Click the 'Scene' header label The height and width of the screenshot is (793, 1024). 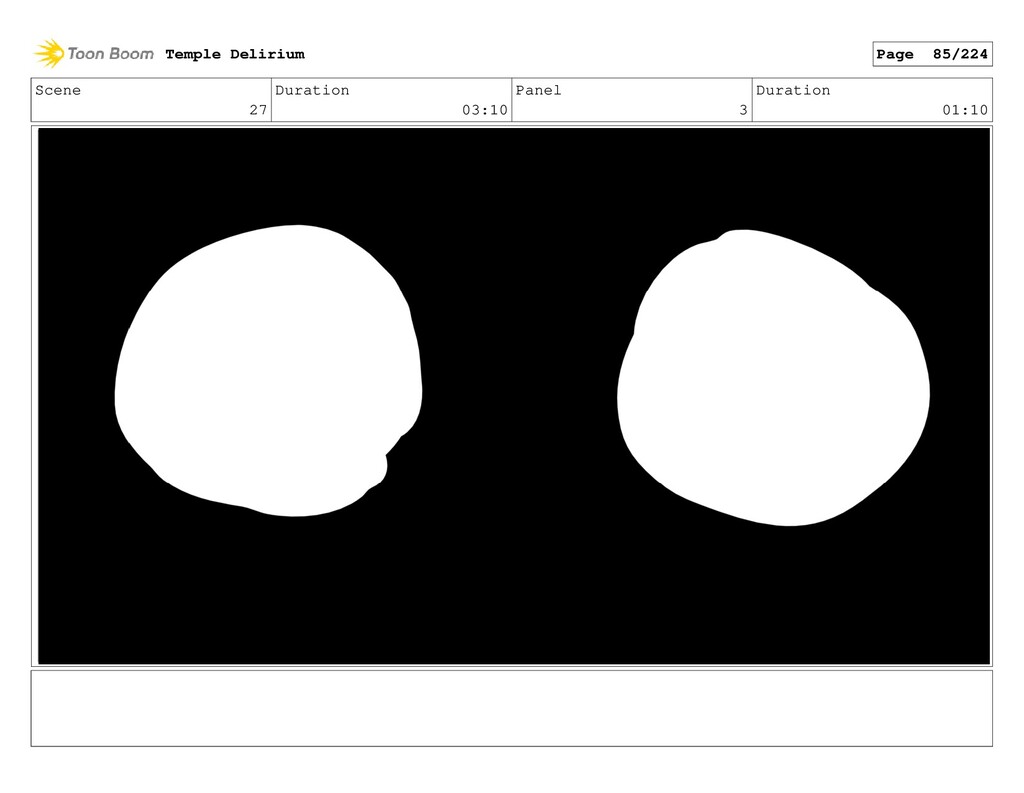tap(58, 90)
